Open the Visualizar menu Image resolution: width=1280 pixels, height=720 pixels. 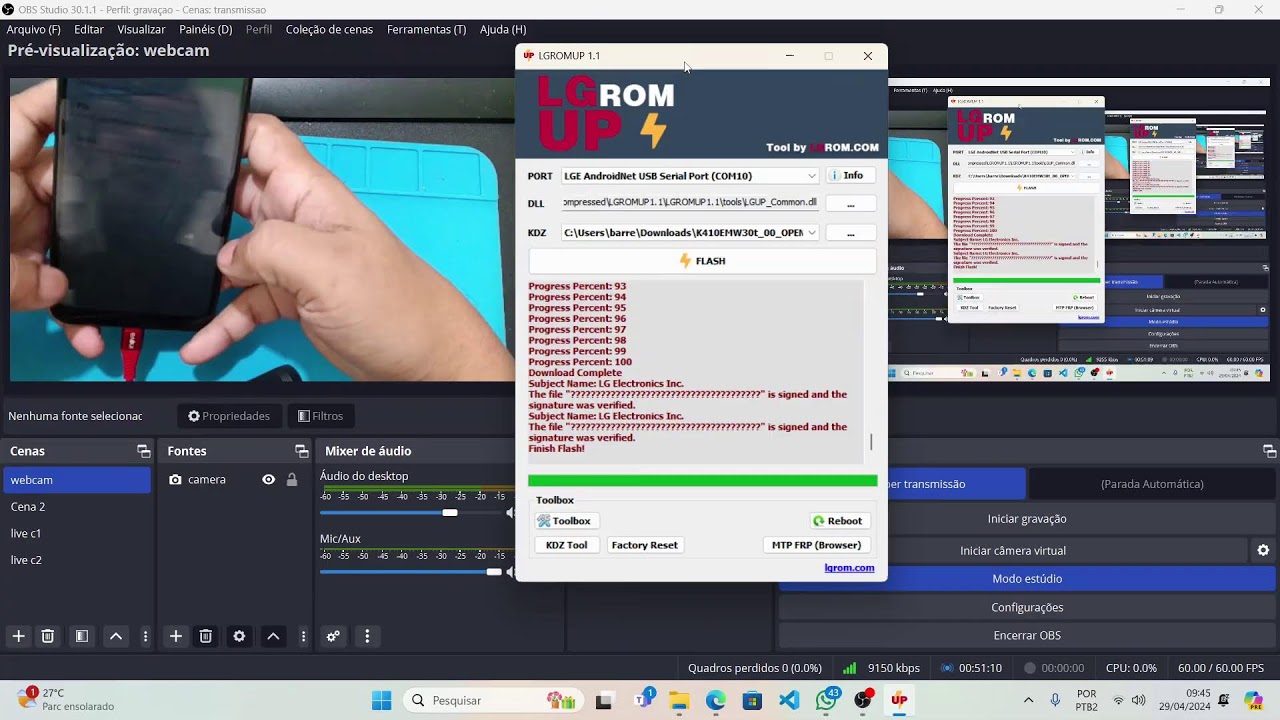[141, 29]
